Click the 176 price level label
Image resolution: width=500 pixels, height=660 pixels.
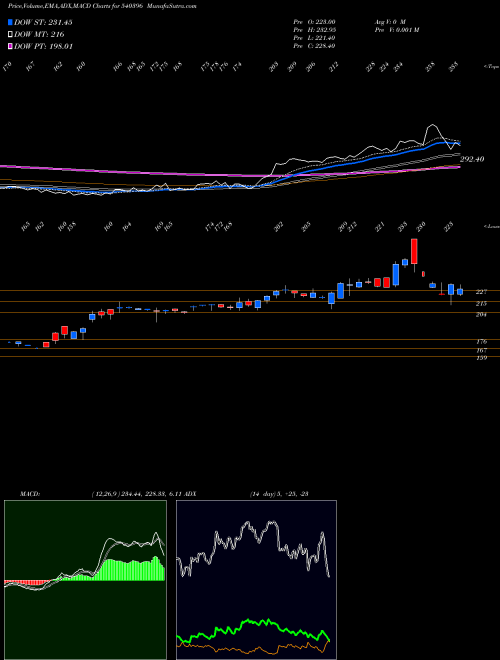481,342
